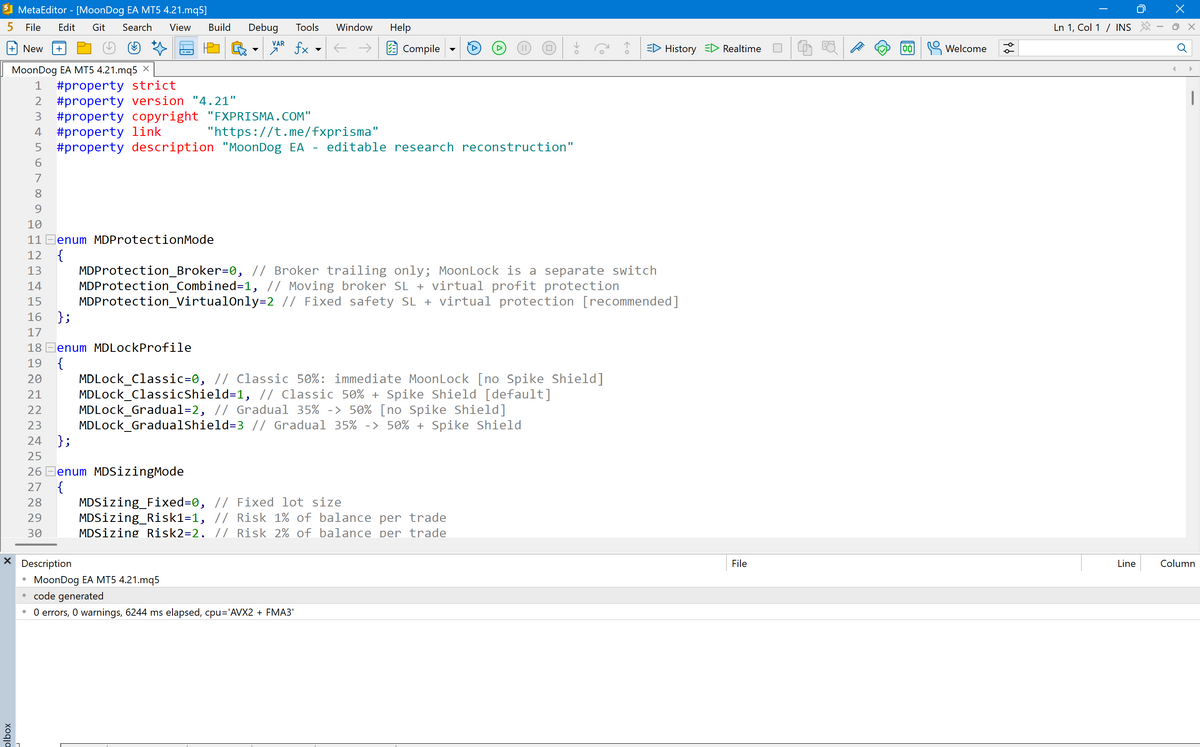Click inside the toolbar search field
This screenshot has width=1200, height=747.
pyautogui.click(x=1094, y=48)
